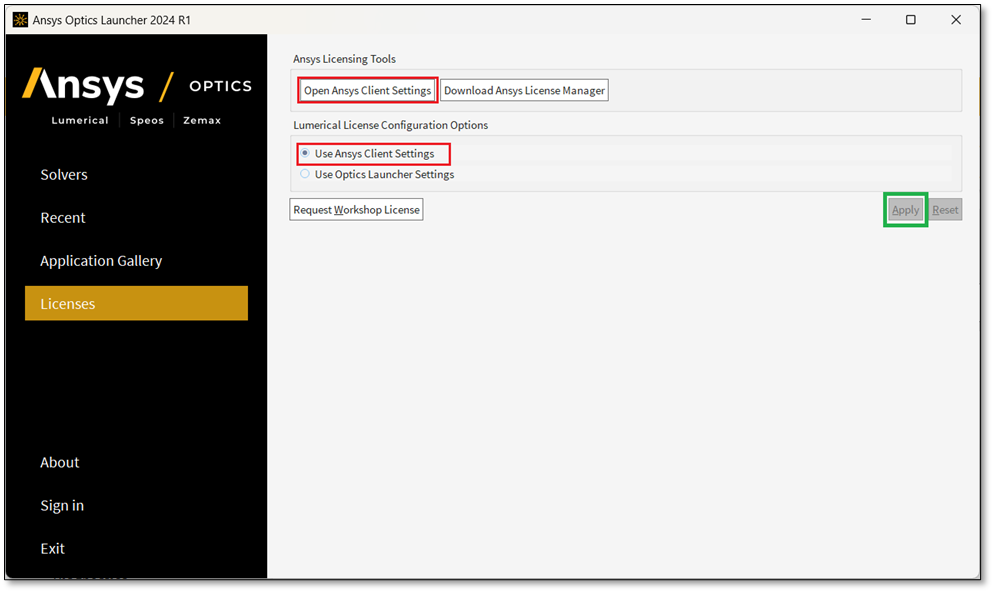Reset the license configuration options
This screenshot has height=593, width=994.
click(x=945, y=210)
